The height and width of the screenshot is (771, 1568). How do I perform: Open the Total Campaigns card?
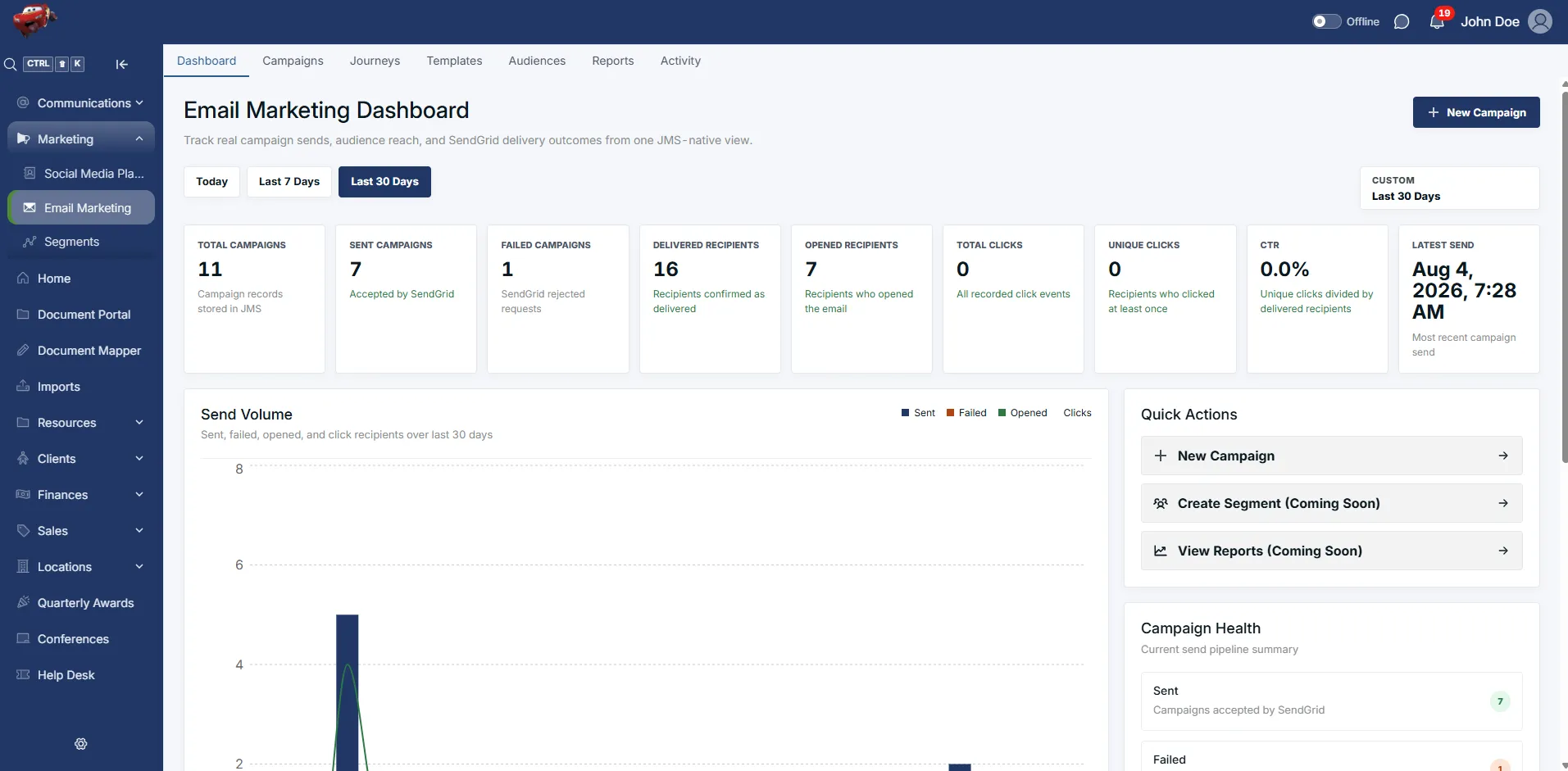pyautogui.click(x=254, y=299)
